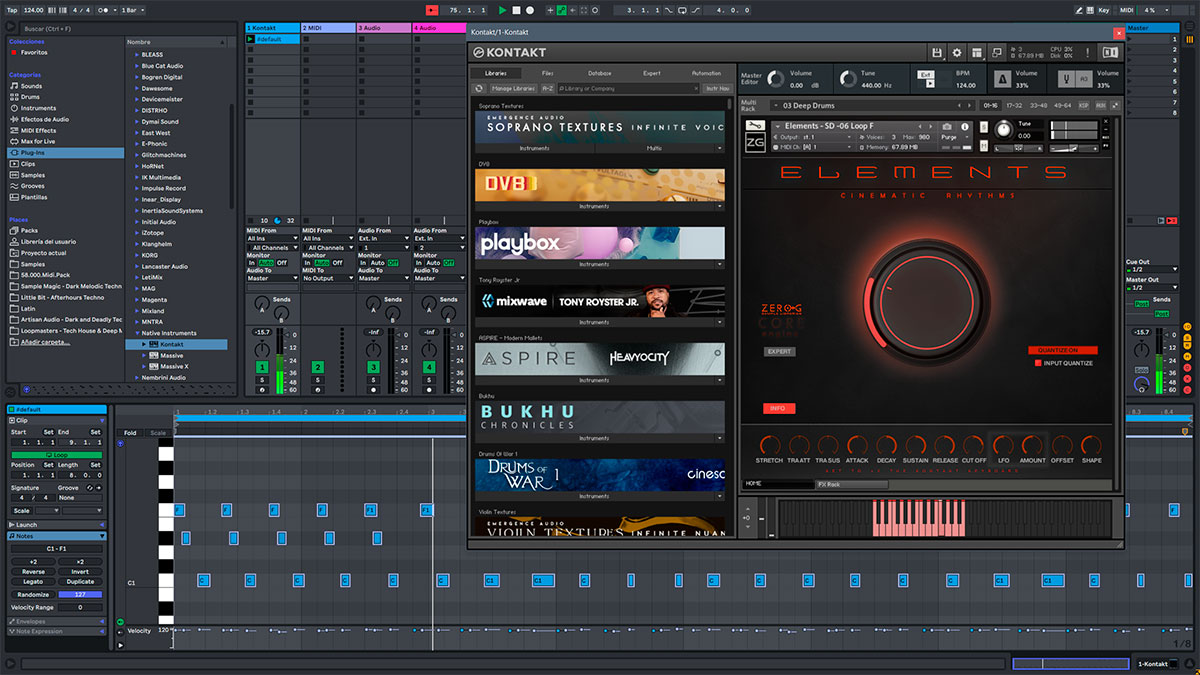Image resolution: width=1200 pixels, height=675 pixels.
Task: Toggle Kontakt Ext sync button
Action: [x=927, y=74]
